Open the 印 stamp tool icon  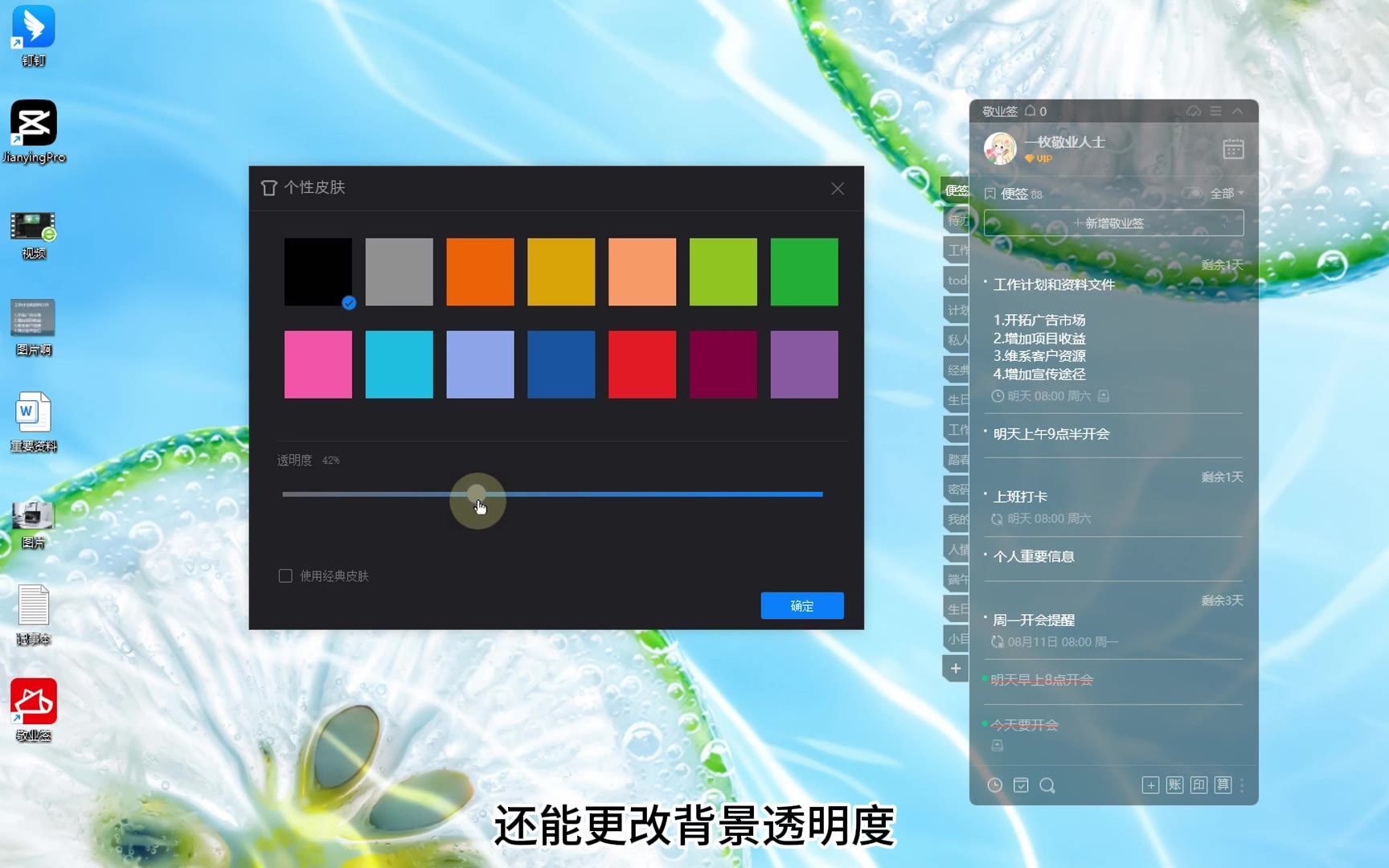1198,785
